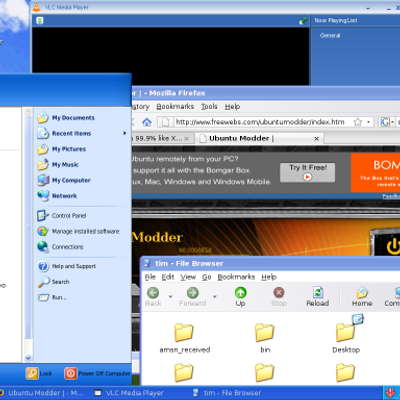Click Forward in File Browser toolbar
Image resolution: width=400 pixels, height=400 pixels.
click(x=192, y=297)
